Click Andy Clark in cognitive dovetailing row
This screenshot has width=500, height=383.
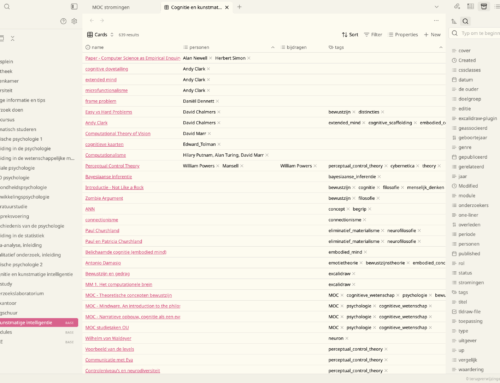(194, 69)
